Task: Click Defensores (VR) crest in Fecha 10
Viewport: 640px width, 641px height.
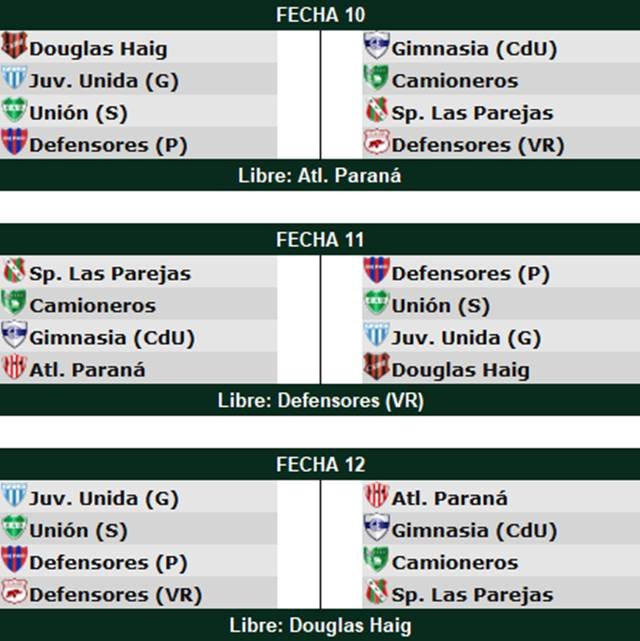Action: (x=376, y=143)
